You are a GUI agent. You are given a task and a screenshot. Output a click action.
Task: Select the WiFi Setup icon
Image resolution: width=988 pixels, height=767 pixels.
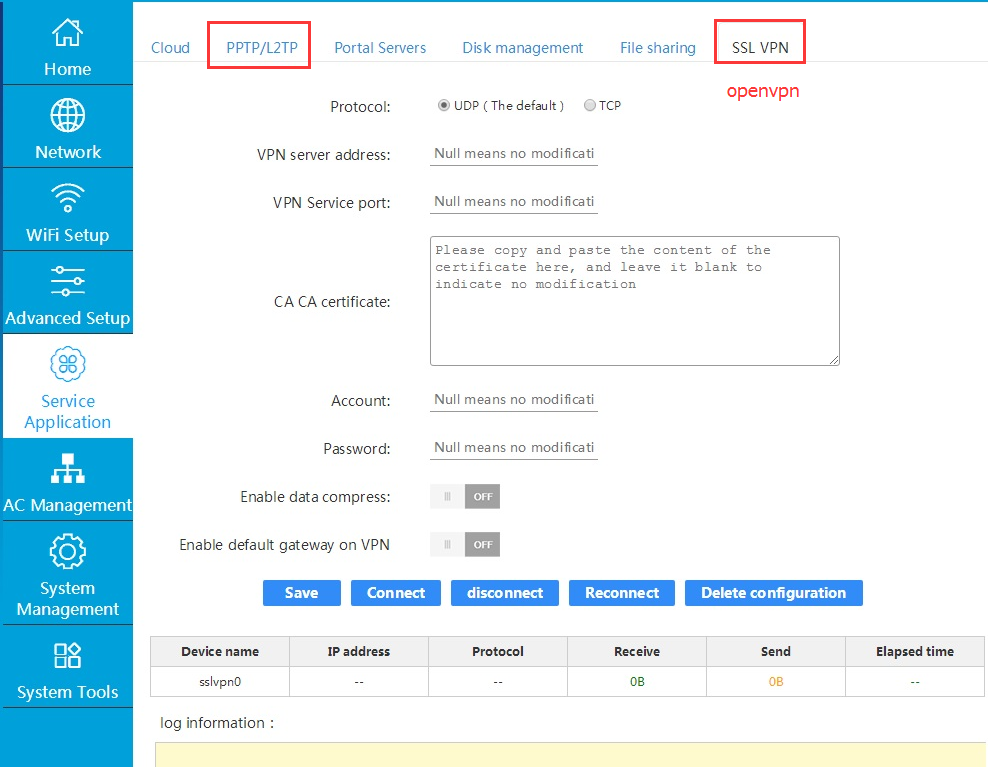tap(67, 198)
